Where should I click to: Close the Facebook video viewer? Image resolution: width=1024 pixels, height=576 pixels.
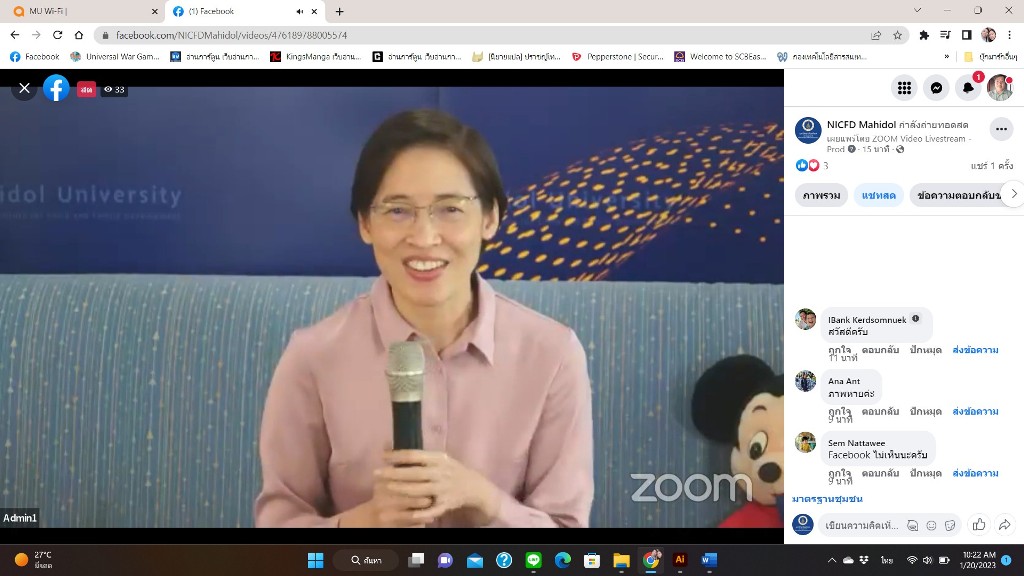point(25,89)
